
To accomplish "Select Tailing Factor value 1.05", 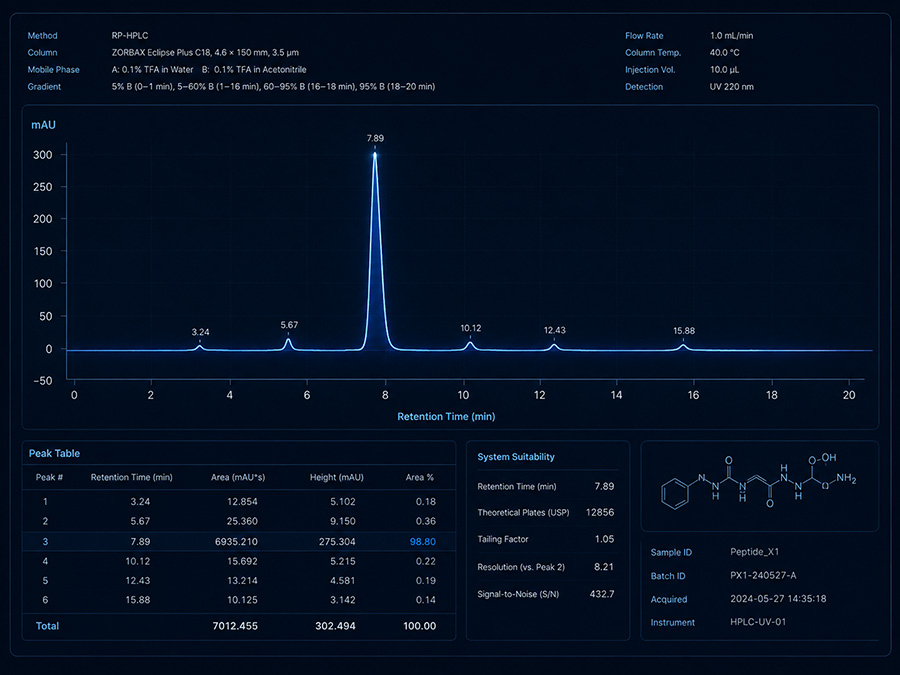I will coord(604,539).
